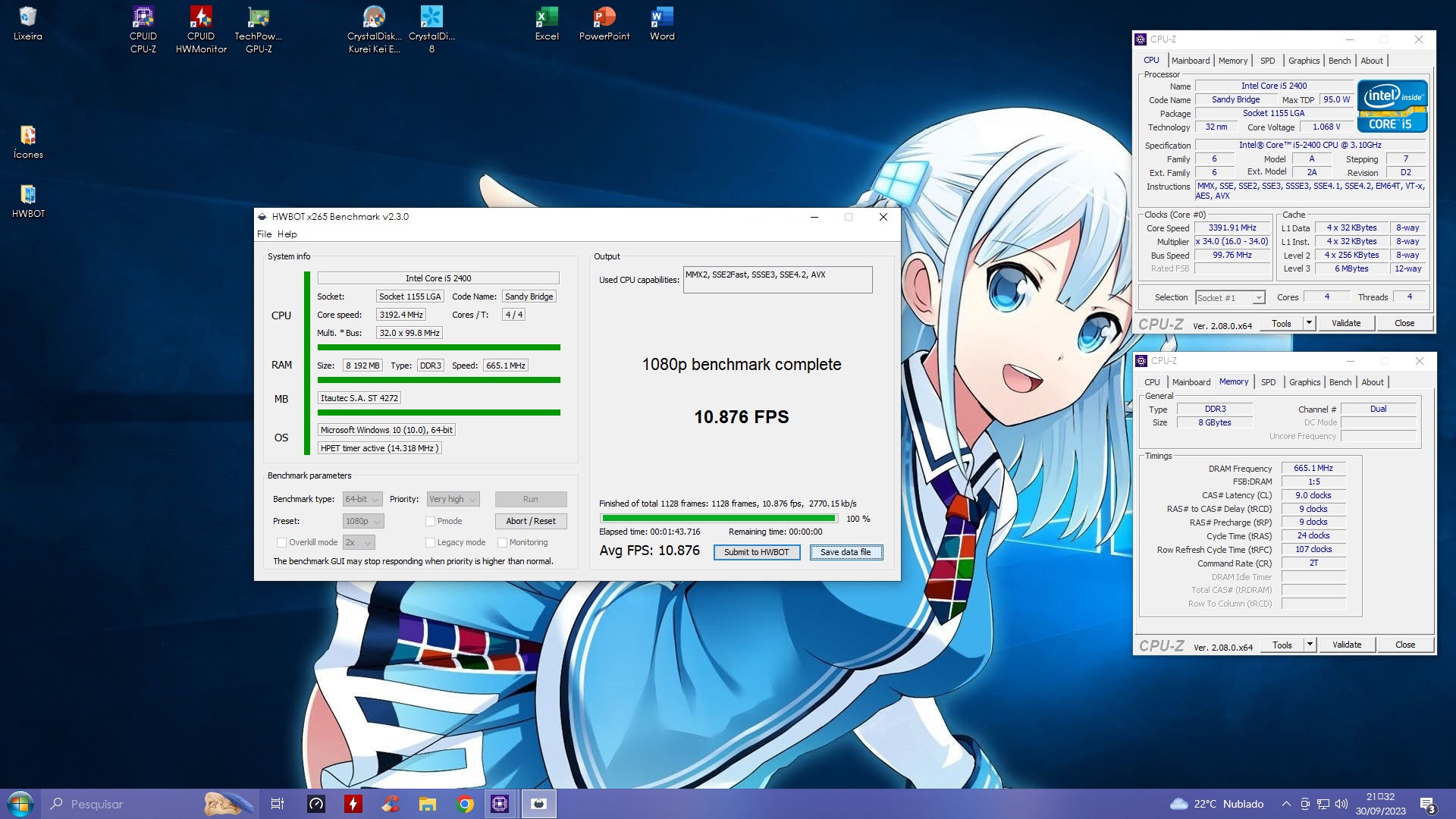Open the HWBOT desktop folder

coord(28,201)
